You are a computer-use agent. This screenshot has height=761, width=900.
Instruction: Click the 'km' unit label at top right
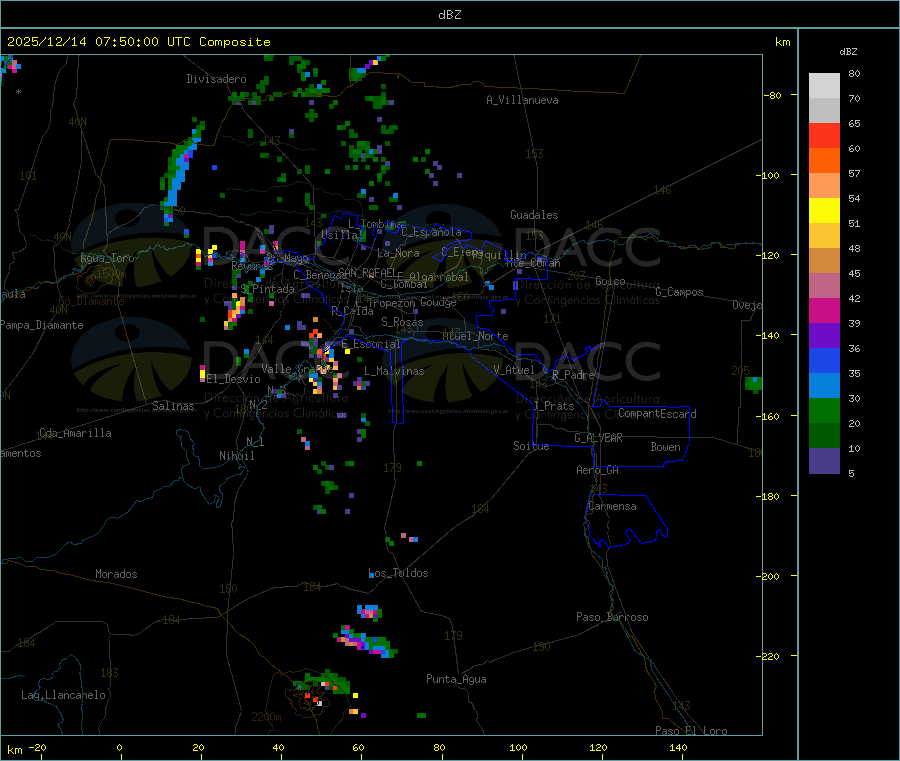[782, 42]
